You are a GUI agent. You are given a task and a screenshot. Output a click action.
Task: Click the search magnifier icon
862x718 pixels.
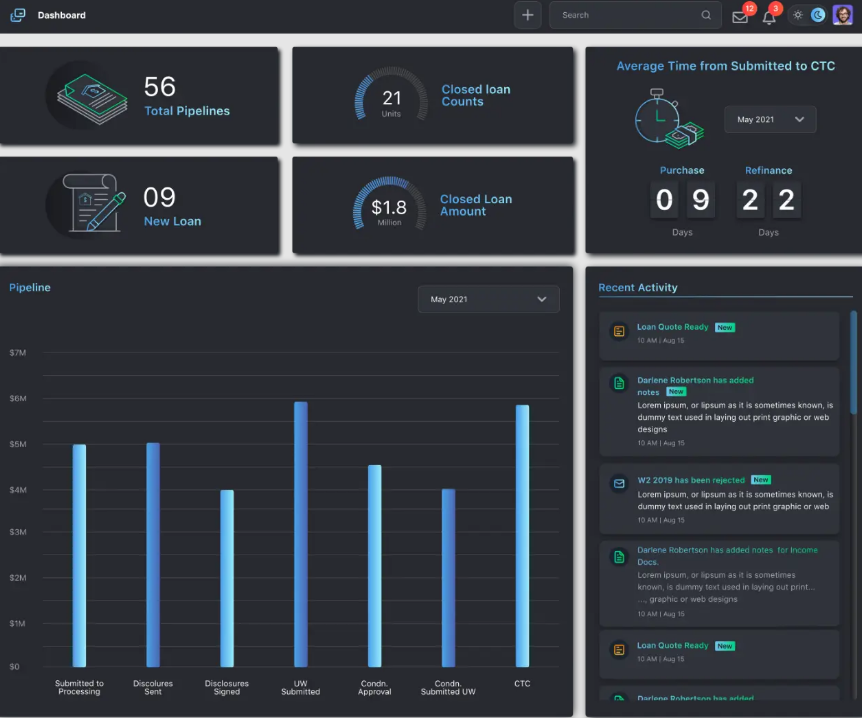[x=706, y=15]
